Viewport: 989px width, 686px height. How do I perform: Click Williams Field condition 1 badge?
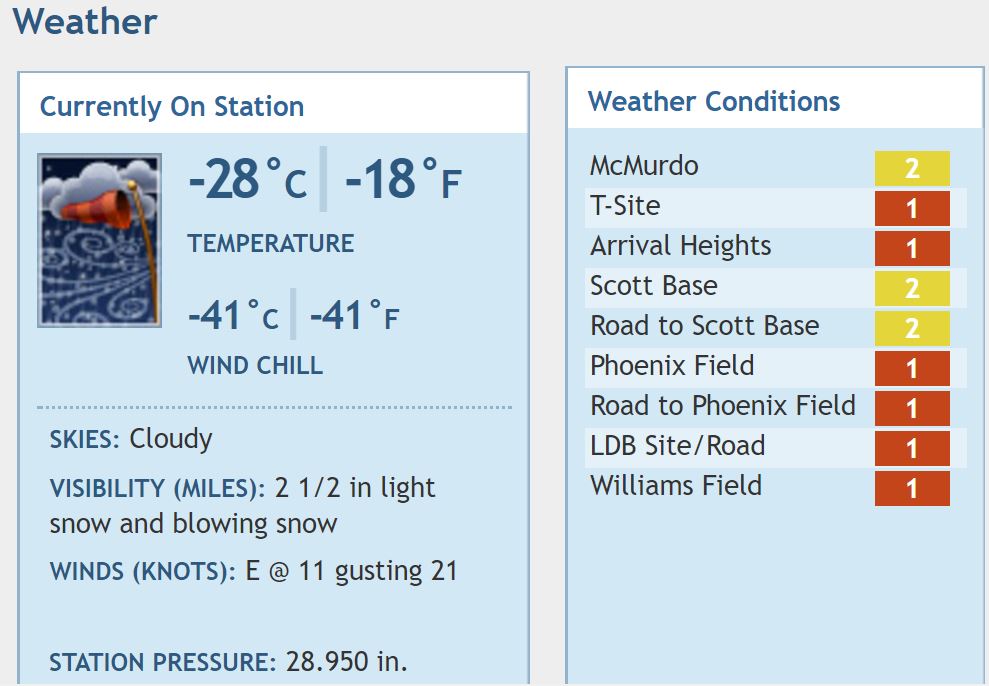pos(911,488)
